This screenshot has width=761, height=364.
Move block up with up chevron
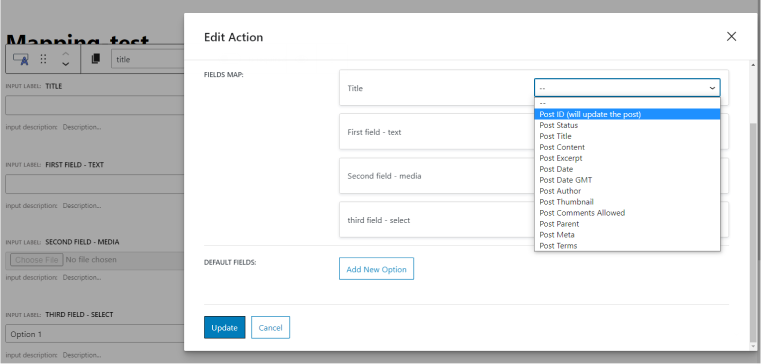pyautogui.click(x=66, y=54)
